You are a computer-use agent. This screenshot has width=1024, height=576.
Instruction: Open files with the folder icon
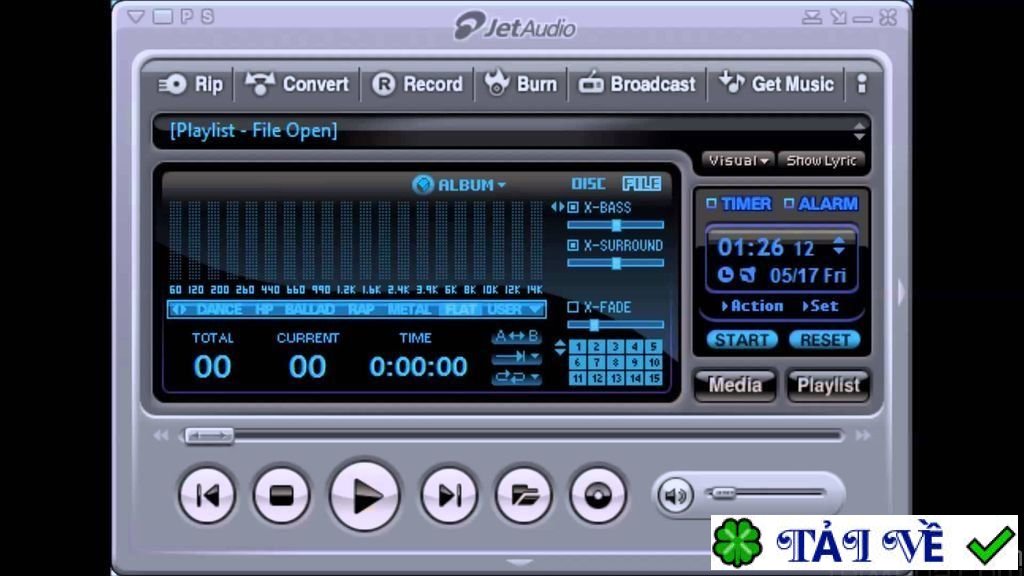524,496
